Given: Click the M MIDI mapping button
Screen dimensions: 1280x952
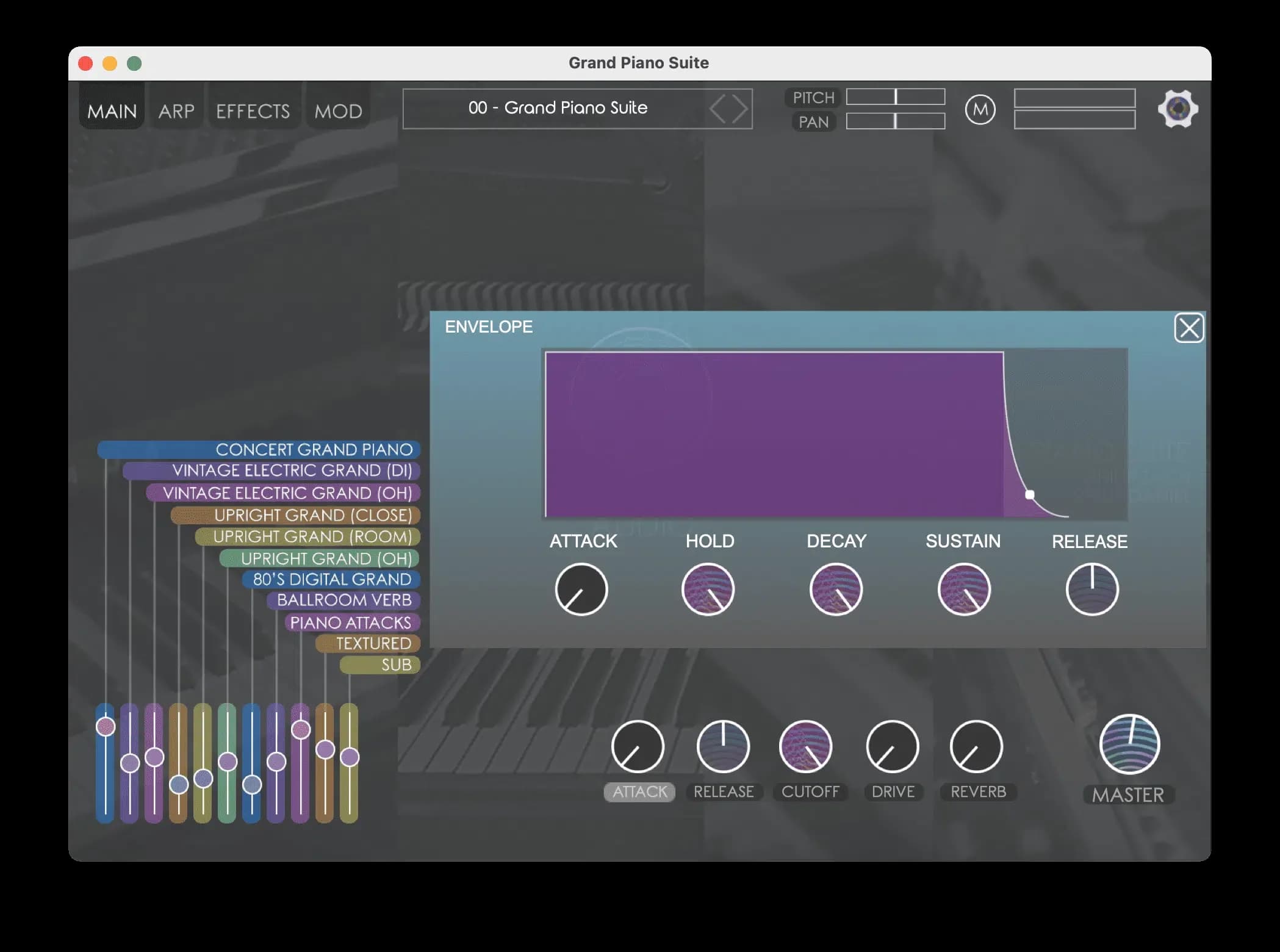Looking at the screenshot, I should pos(980,109).
